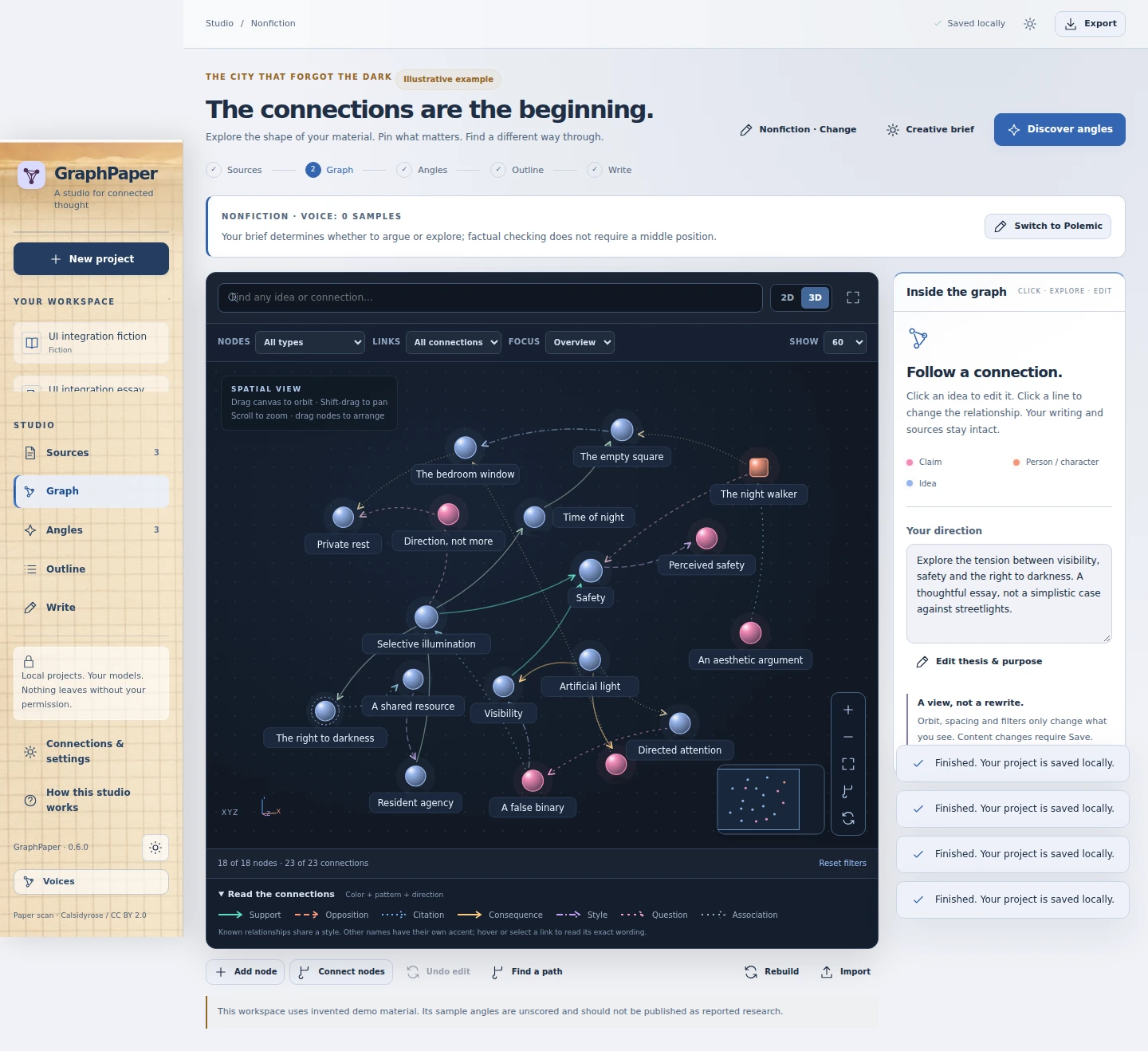The height and width of the screenshot is (1051, 1148).
Task: Click the Export button
Action: pyautogui.click(x=1090, y=24)
